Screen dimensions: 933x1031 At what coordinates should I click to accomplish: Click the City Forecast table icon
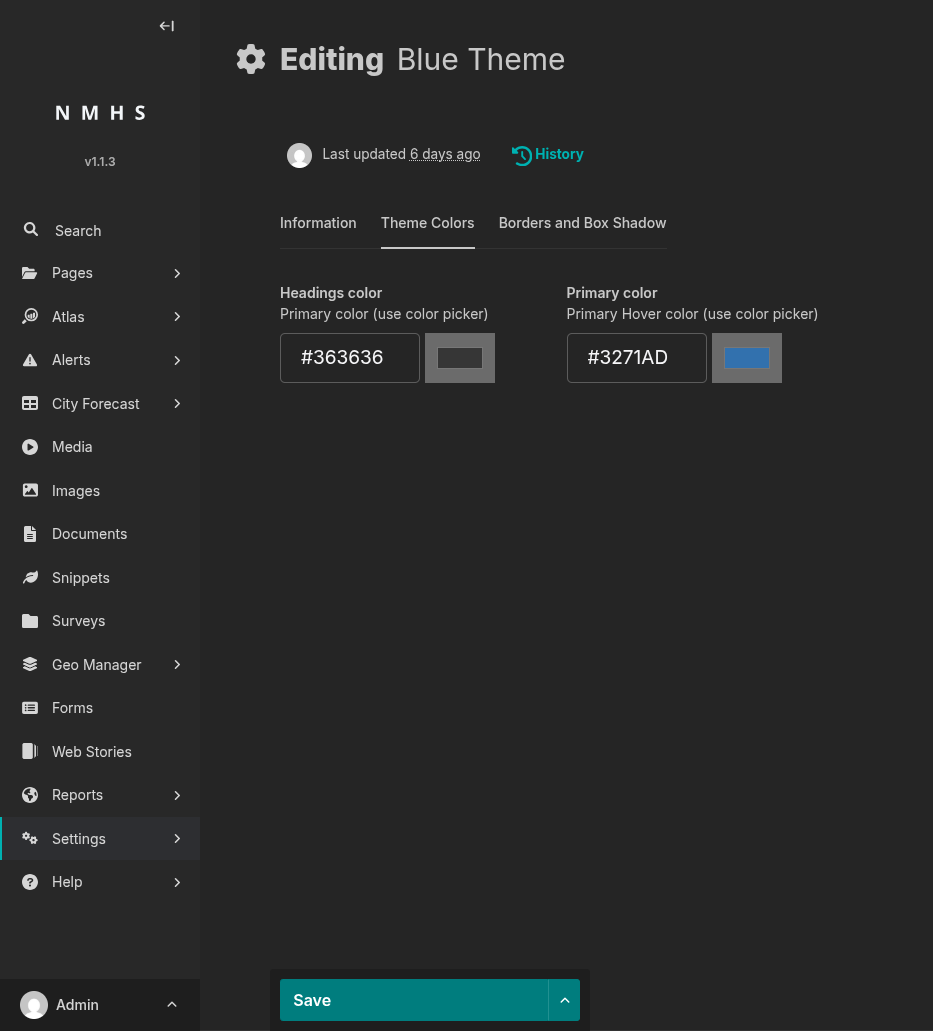pos(30,404)
